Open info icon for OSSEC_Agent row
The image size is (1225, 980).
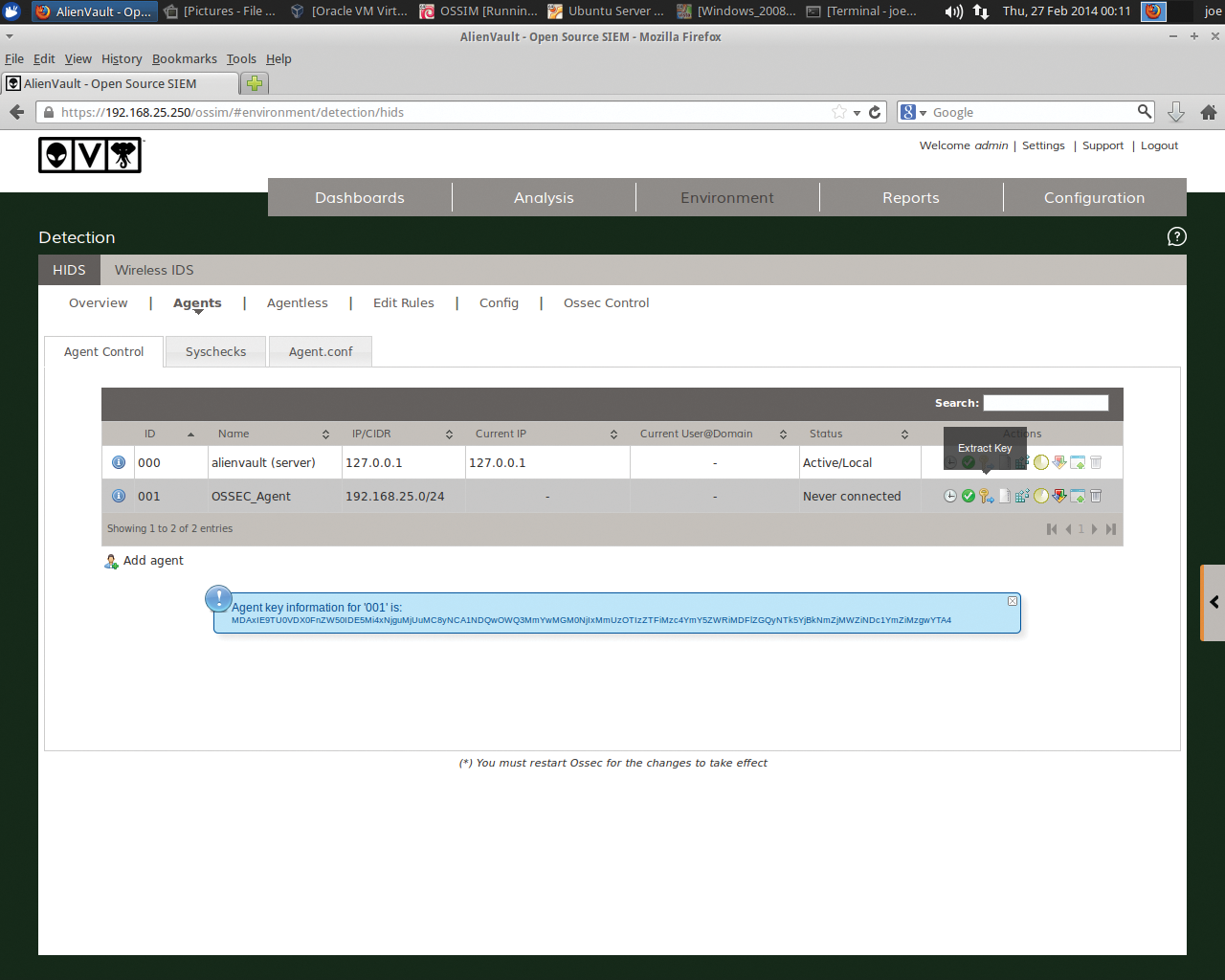pyautogui.click(x=119, y=496)
